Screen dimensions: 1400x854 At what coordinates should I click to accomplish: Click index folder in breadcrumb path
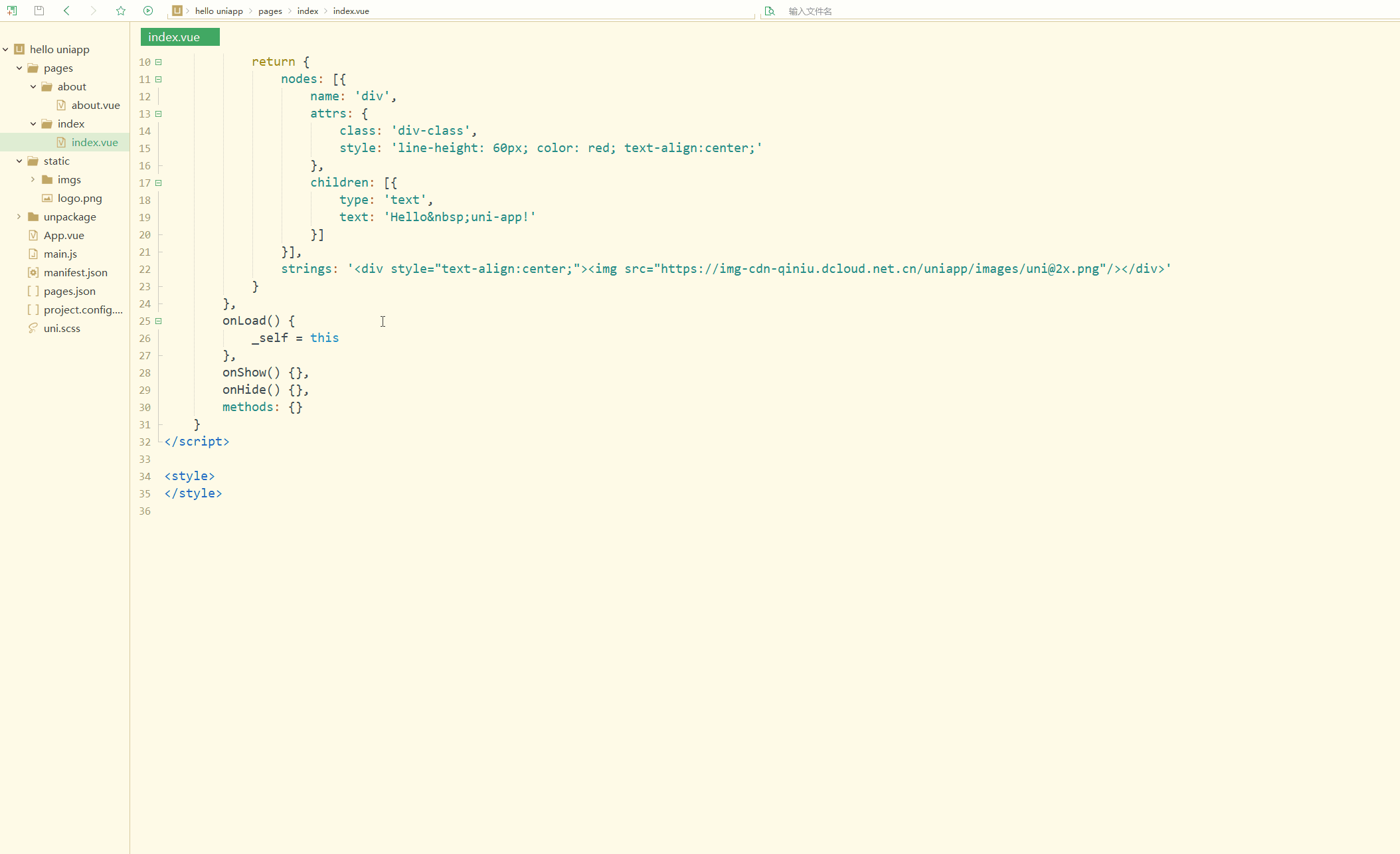(307, 11)
